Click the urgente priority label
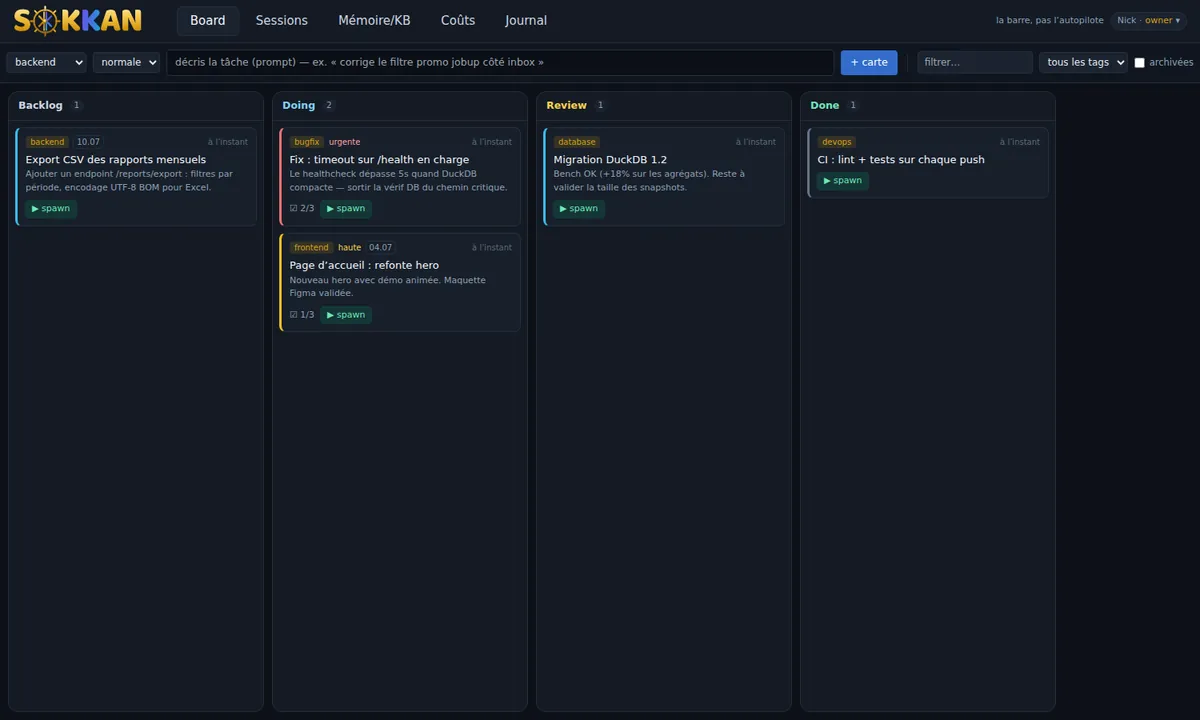The width and height of the screenshot is (1200, 720). tap(344, 142)
